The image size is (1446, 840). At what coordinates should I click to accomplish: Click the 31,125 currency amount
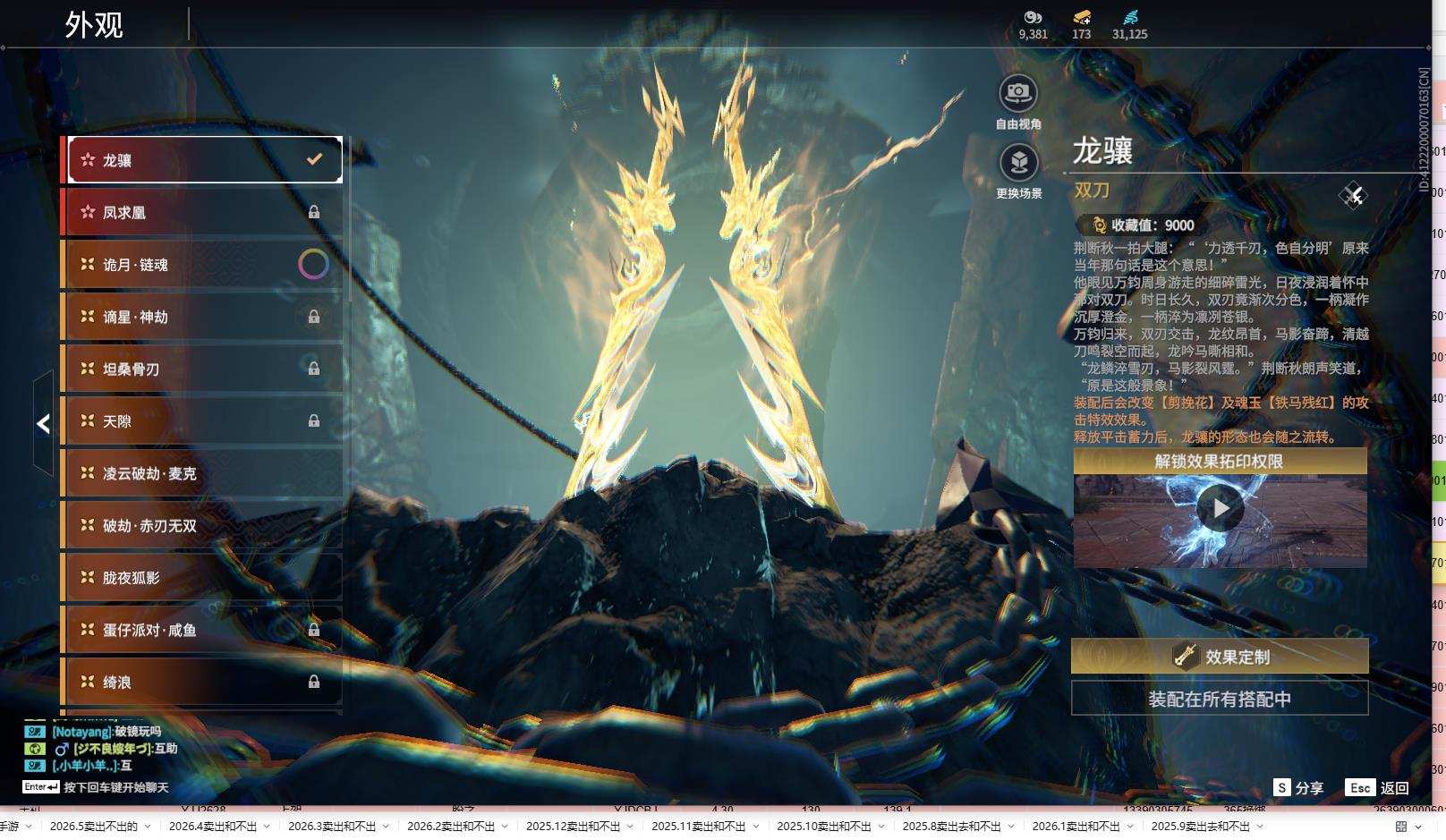pyautogui.click(x=1129, y=34)
